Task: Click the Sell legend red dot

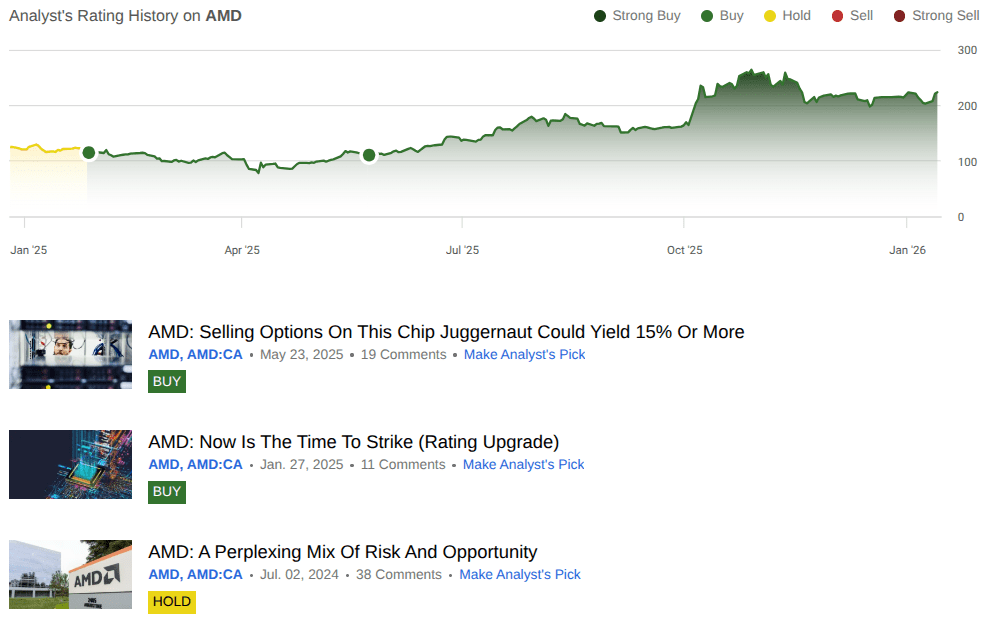Action: [x=835, y=16]
